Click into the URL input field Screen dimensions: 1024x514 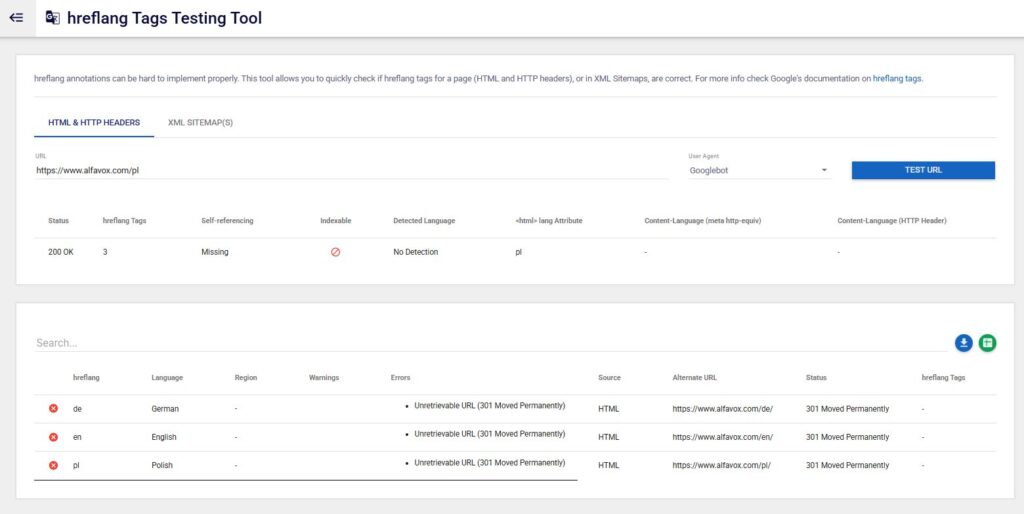click(x=350, y=170)
